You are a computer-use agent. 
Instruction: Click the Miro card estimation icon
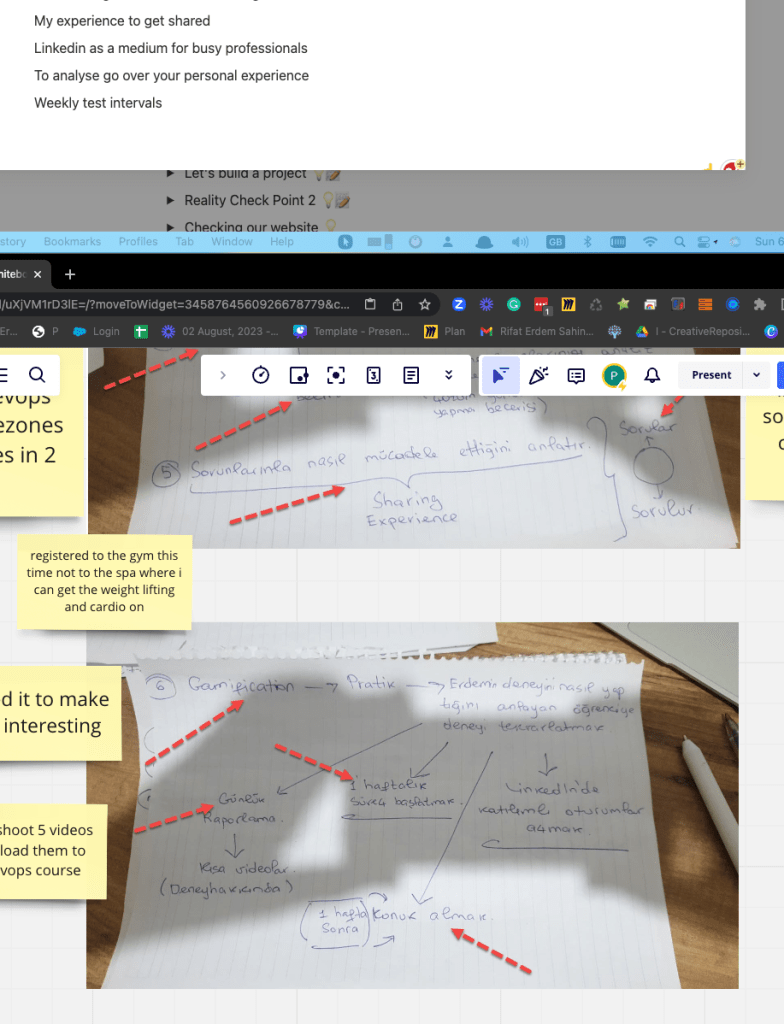(x=373, y=375)
